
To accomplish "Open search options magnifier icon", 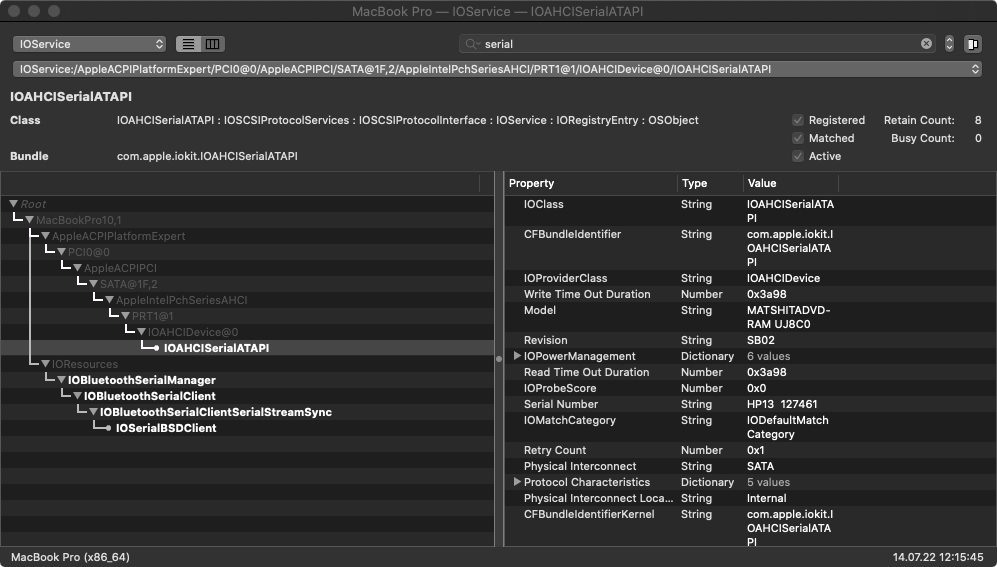I will [472, 44].
